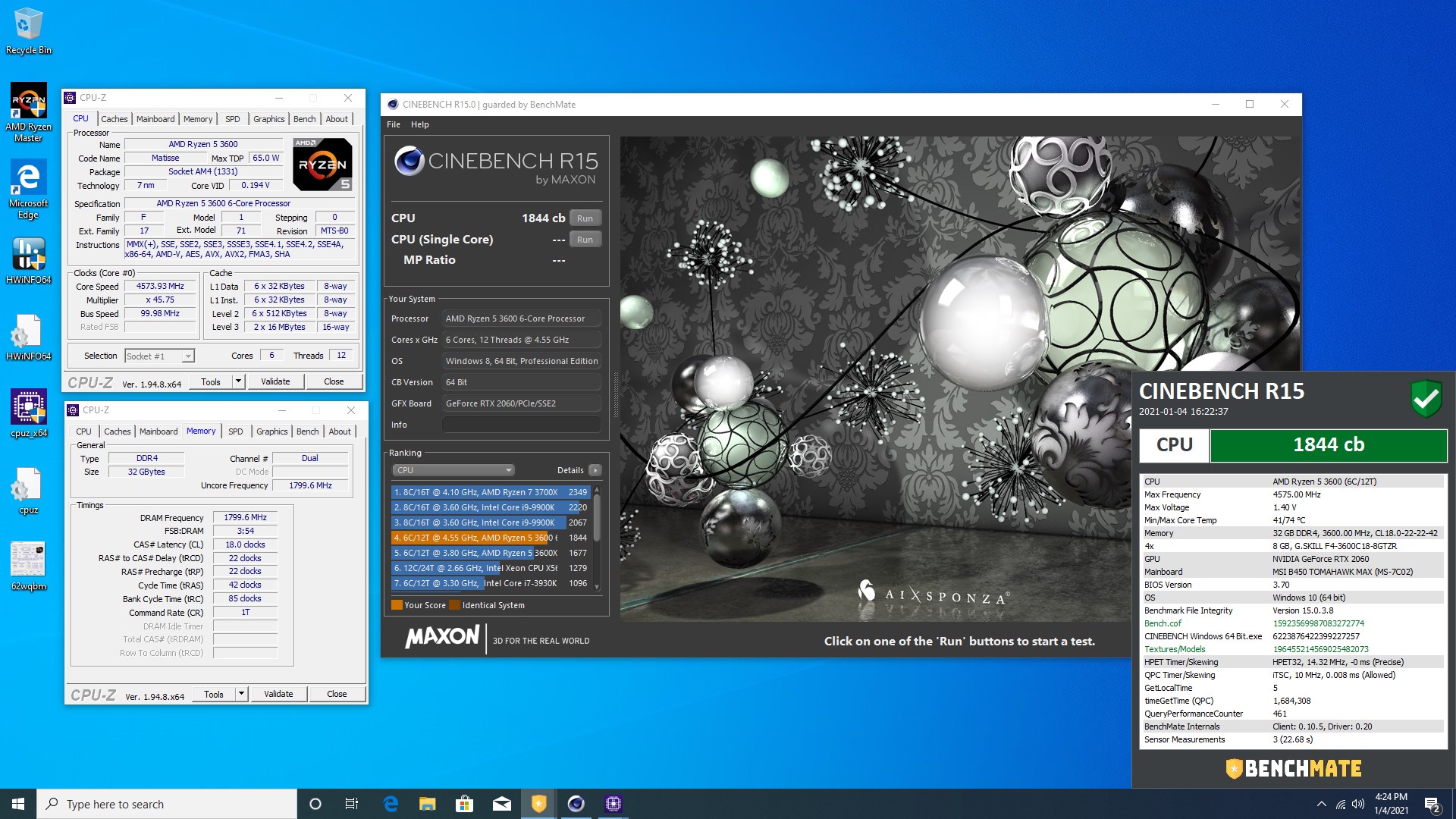Viewport: 1456px width, 819px height.
Task: Click Bench.cof integrity link
Action: 1163,623
